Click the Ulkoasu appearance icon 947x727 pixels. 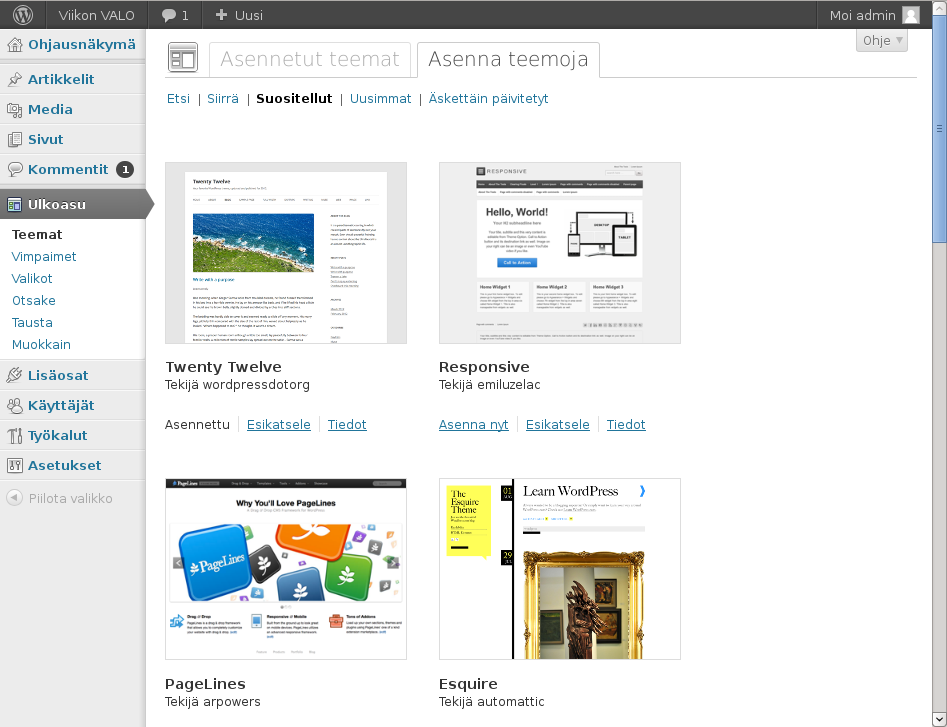pos(14,205)
